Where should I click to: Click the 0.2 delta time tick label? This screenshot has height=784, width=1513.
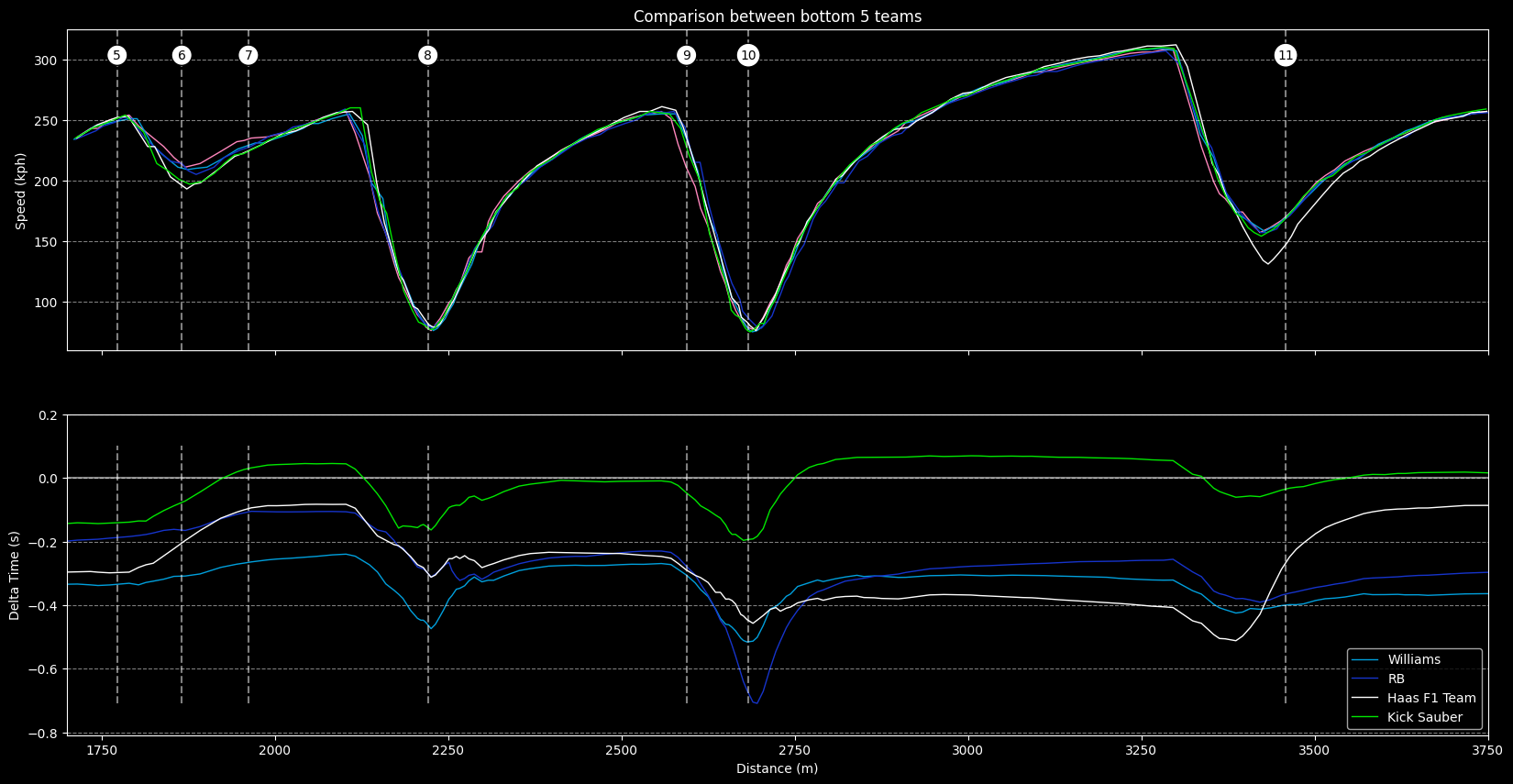(x=49, y=415)
